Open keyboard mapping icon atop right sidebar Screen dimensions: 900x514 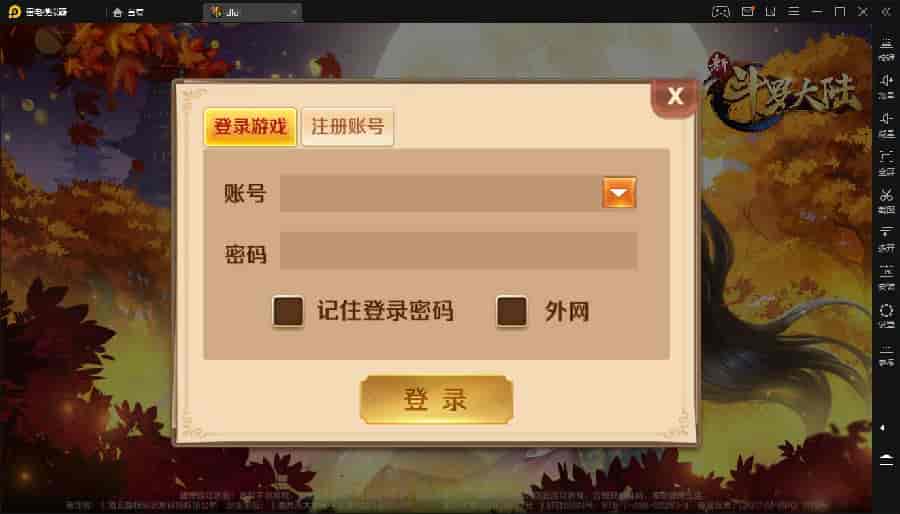[886, 50]
